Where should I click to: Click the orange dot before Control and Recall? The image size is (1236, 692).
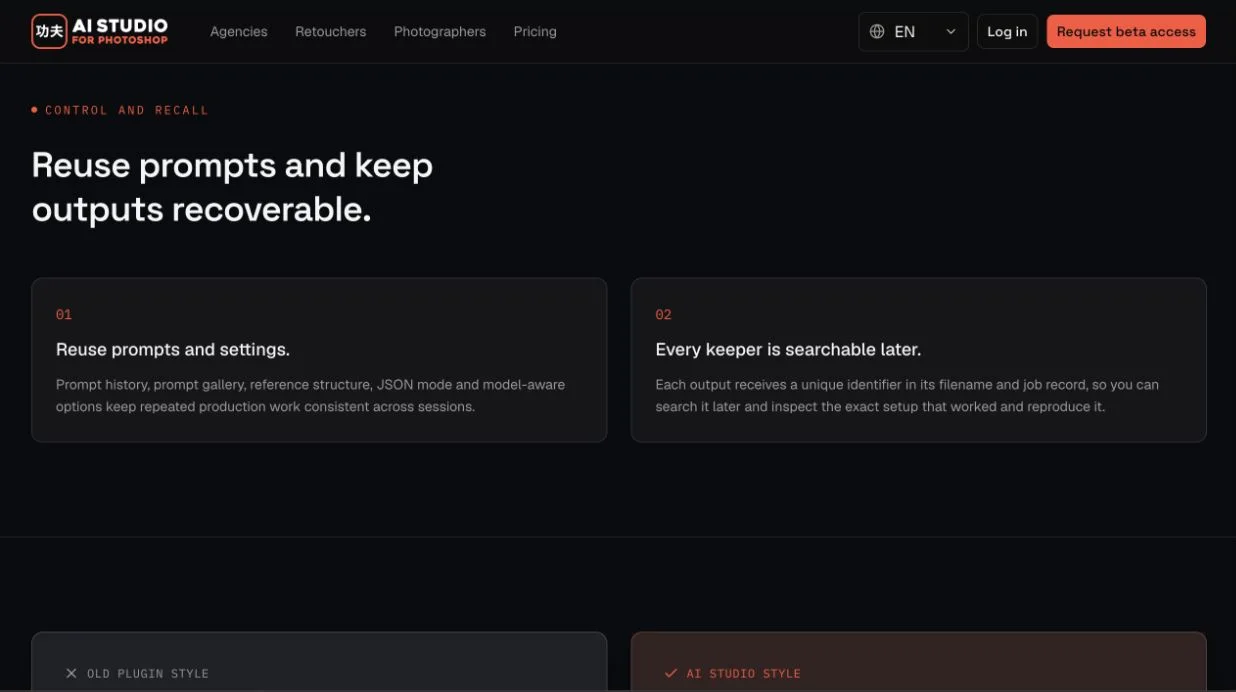(35, 110)
